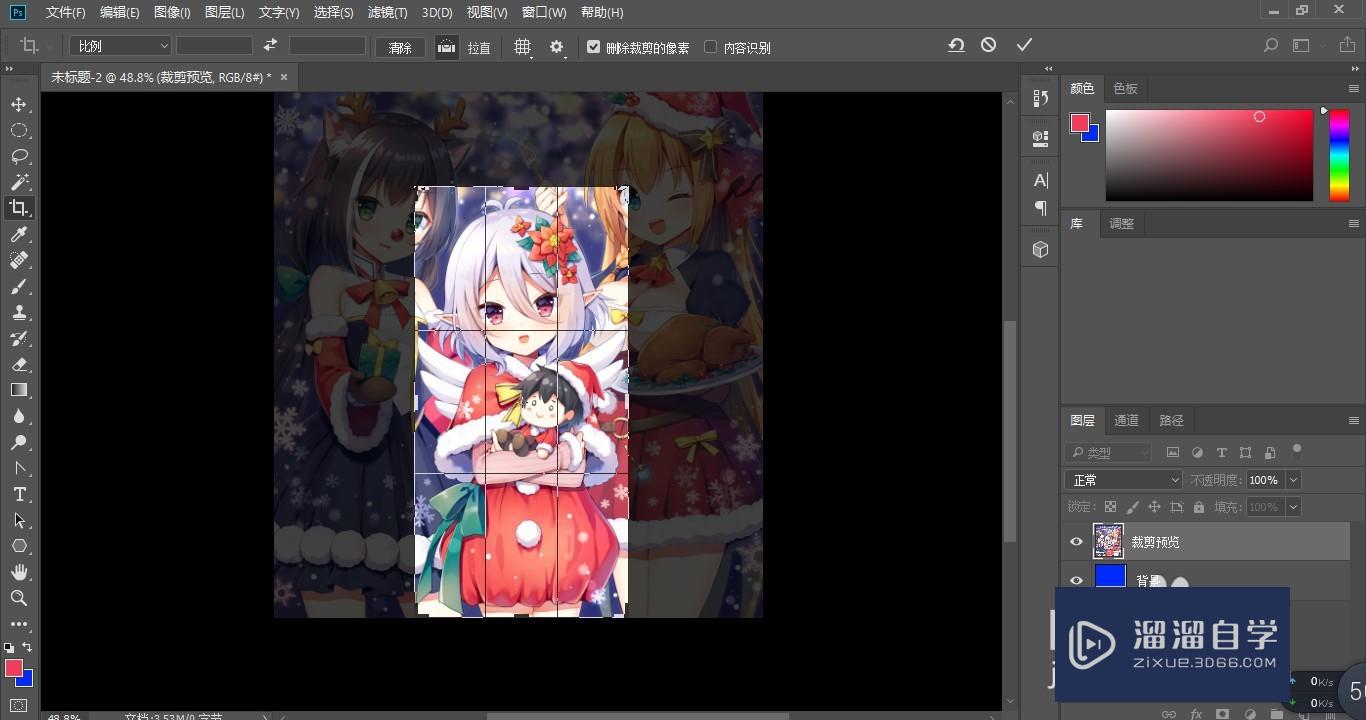This screenshot has width=1366, height=720.
Task: Toggle the layer filter switch
Action: [1297, 450]
